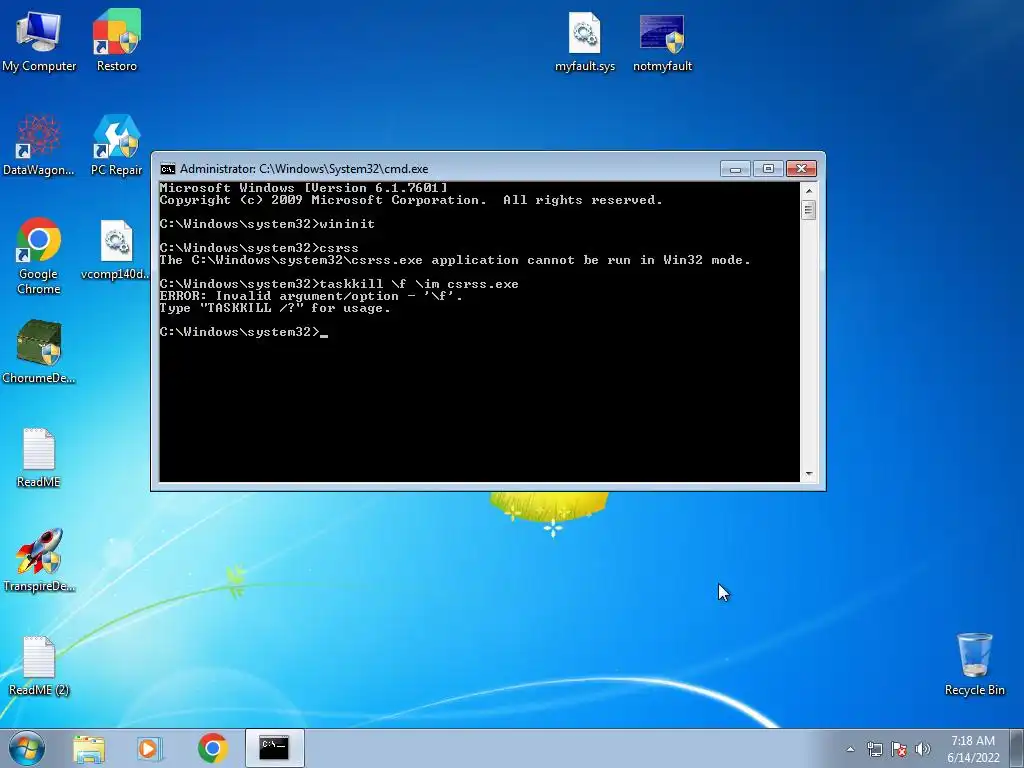The image size is (1024, 768).
Task: Open Chrome from the taskbar
Action: 212,748
